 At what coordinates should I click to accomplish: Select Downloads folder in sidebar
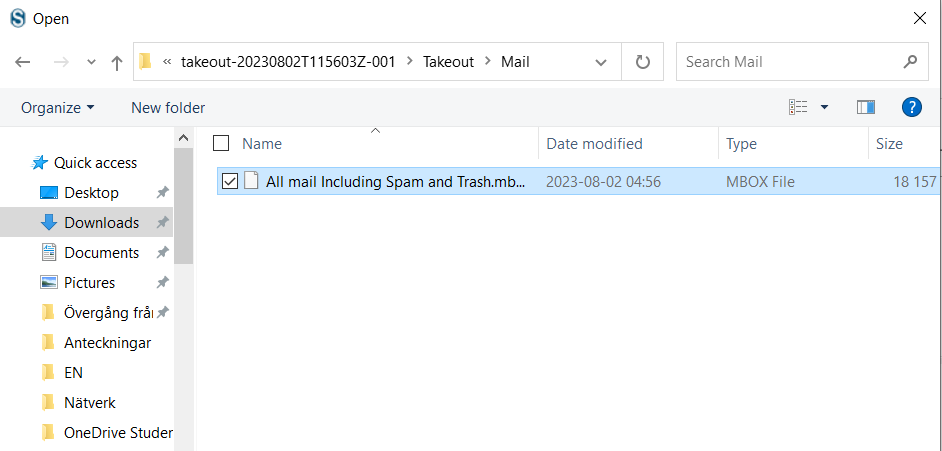(x=101, y=223)
